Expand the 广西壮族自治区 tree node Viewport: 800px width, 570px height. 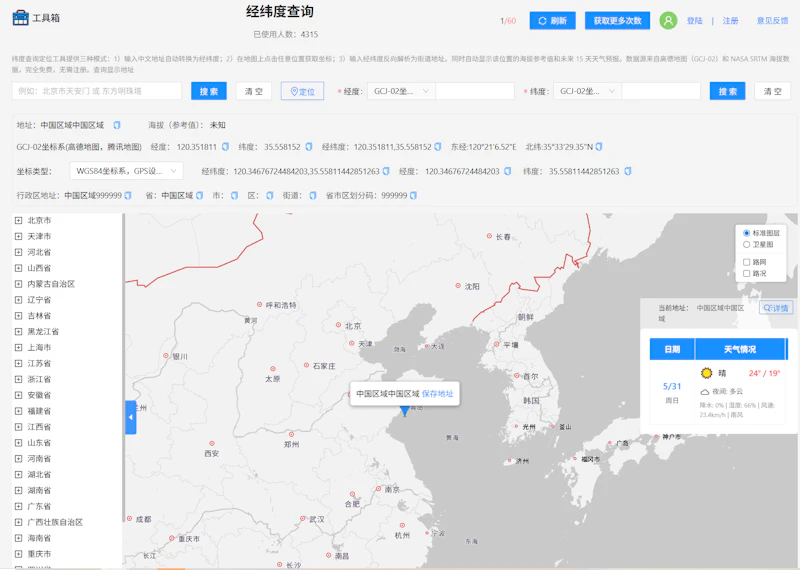(x=18, y=522)
